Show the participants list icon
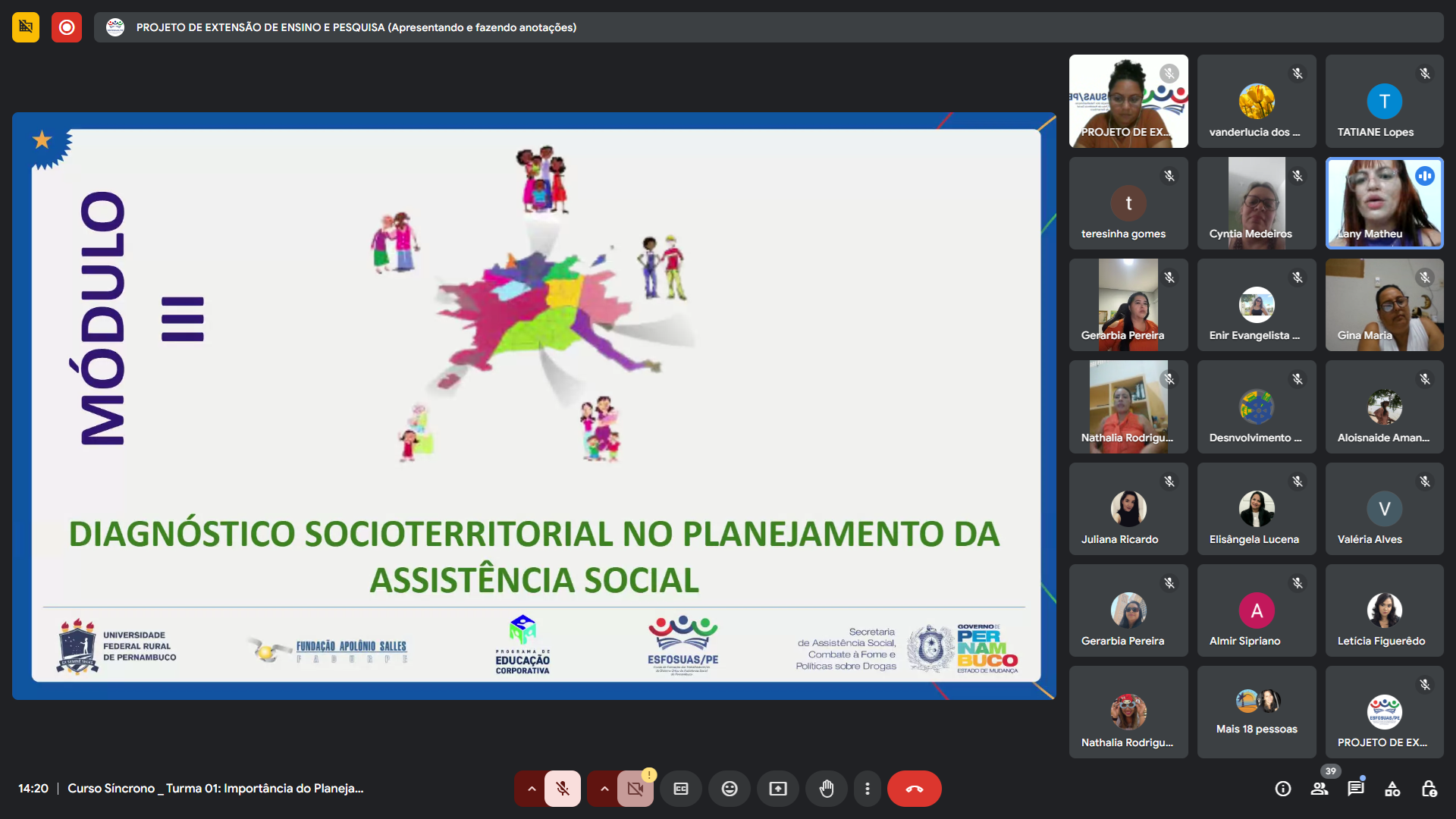This screenshot has height=819, width=1456. coord(1319,789)
